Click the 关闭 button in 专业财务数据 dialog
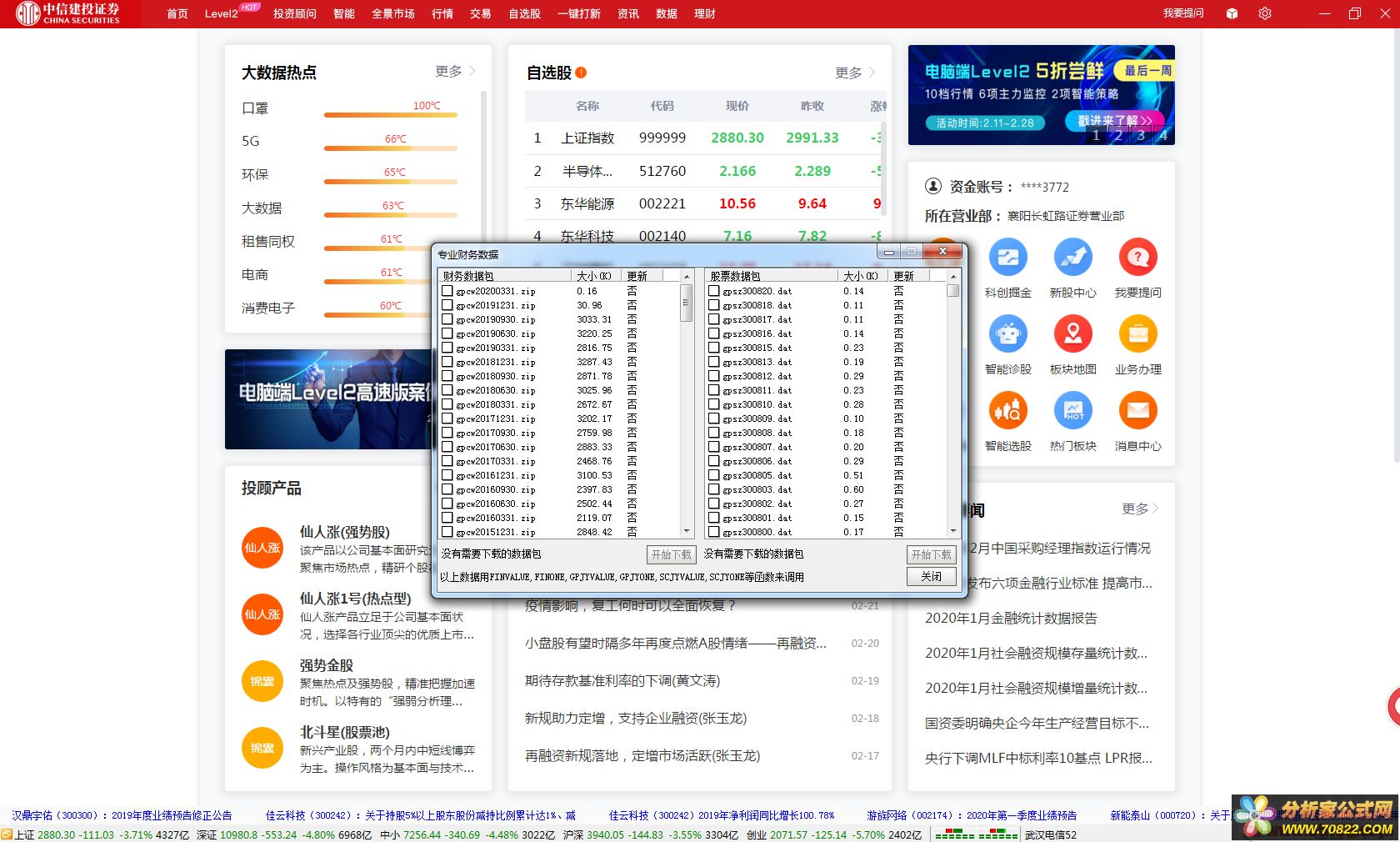This screenshot has width=1400, height=842. (x=931, y=576)
